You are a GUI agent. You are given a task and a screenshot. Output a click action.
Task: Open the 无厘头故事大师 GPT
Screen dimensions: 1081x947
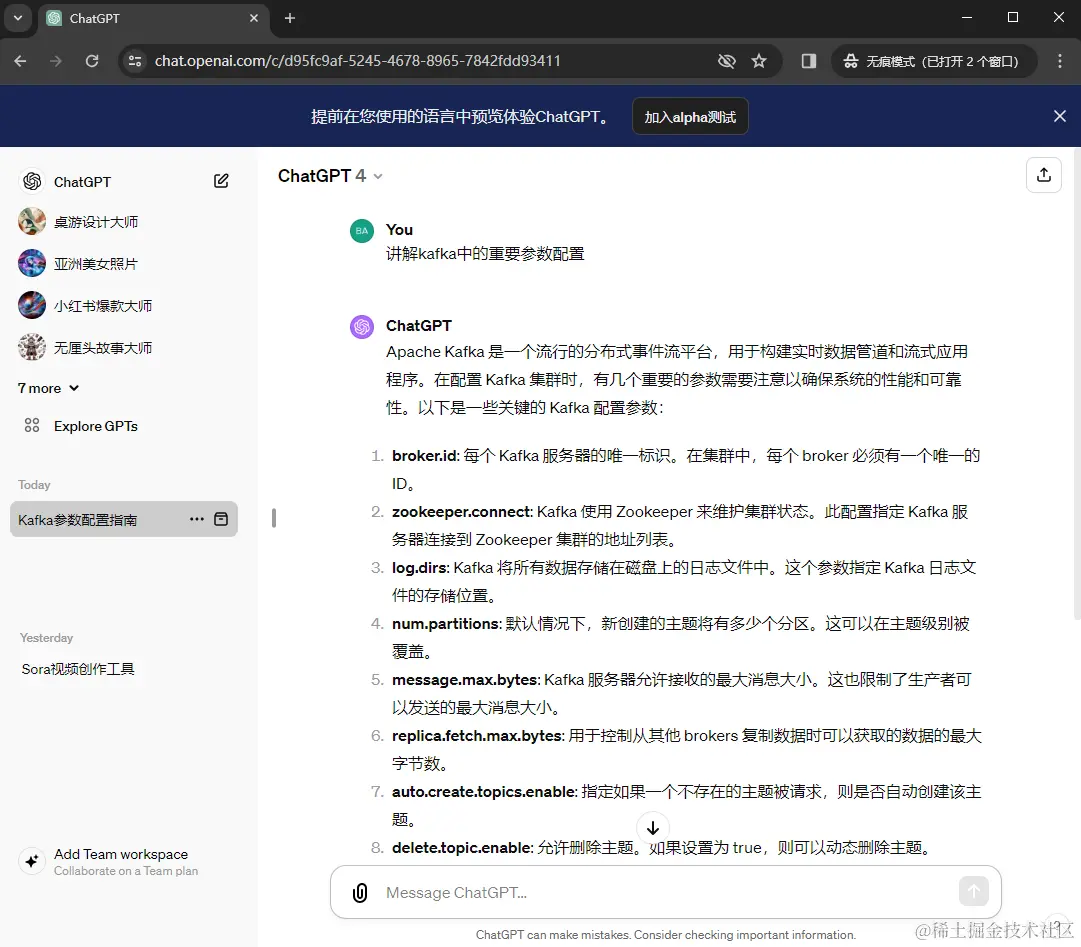(x=103, y=347)
